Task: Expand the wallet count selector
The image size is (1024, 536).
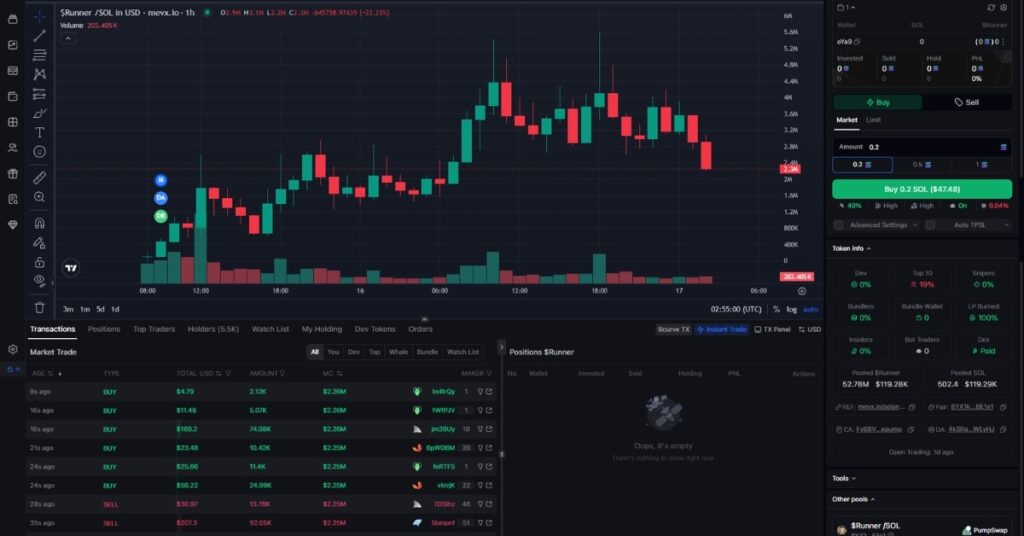Action: point(846,7)
